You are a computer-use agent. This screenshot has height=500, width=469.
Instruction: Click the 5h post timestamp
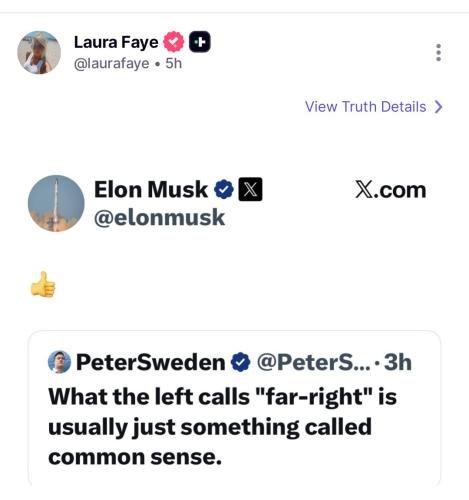[174, 63]
